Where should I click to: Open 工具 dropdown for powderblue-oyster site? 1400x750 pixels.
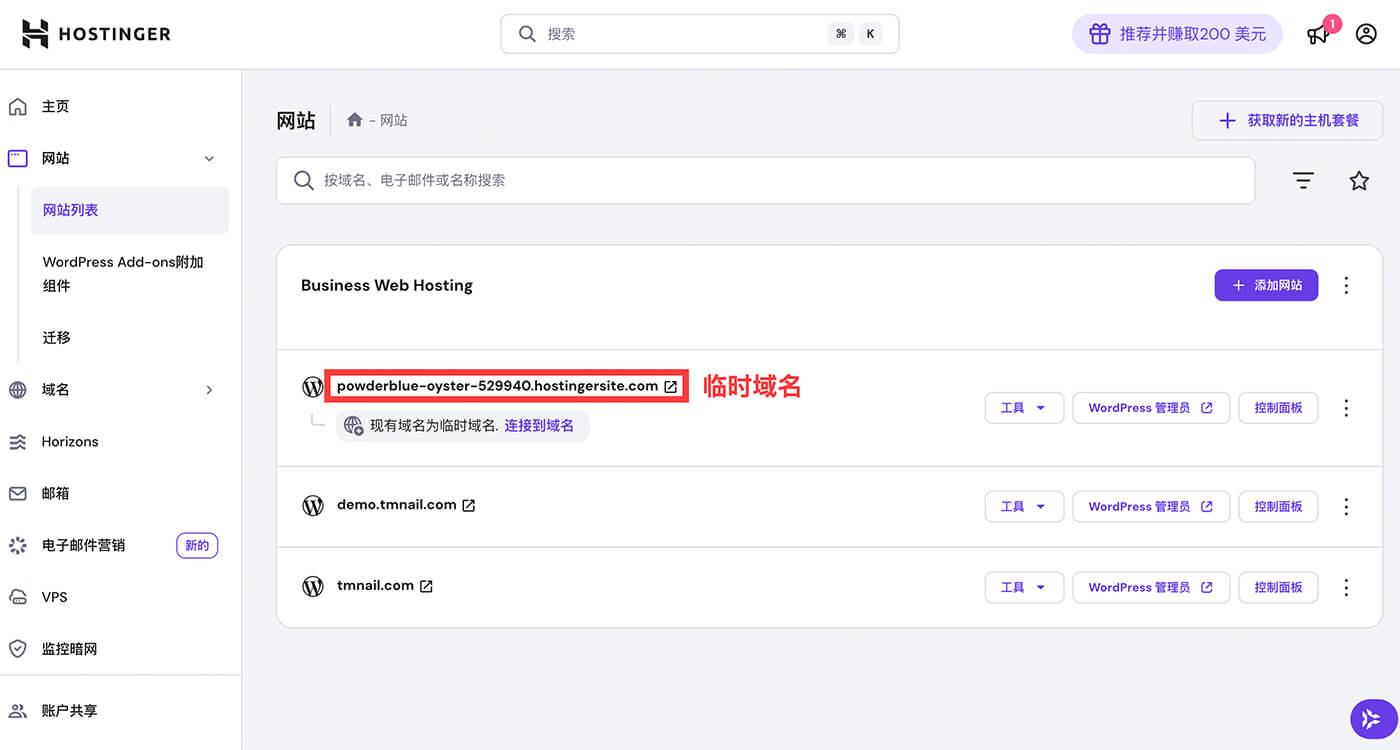point(1024,408)
